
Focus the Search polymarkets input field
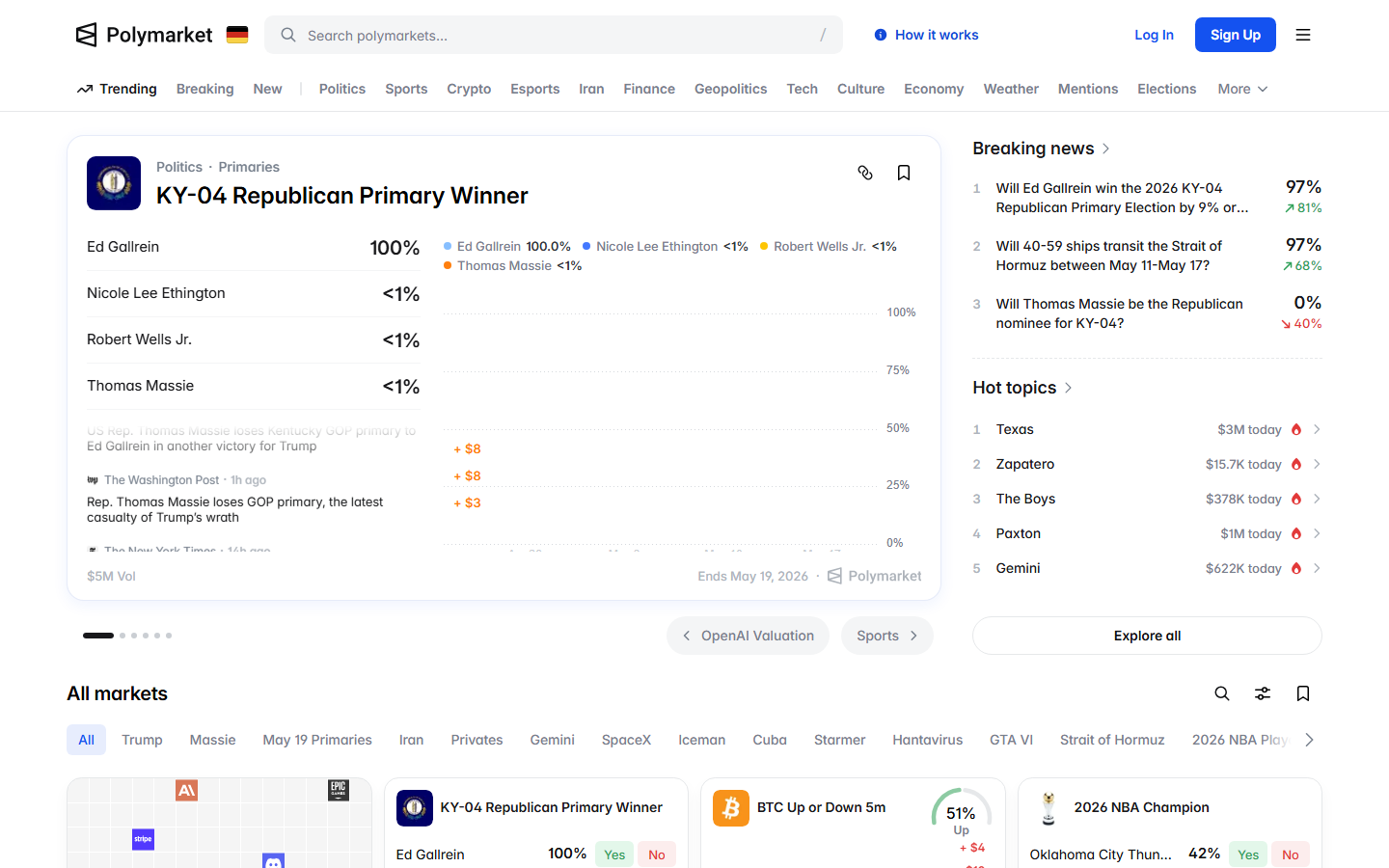[x=554, y=35]
